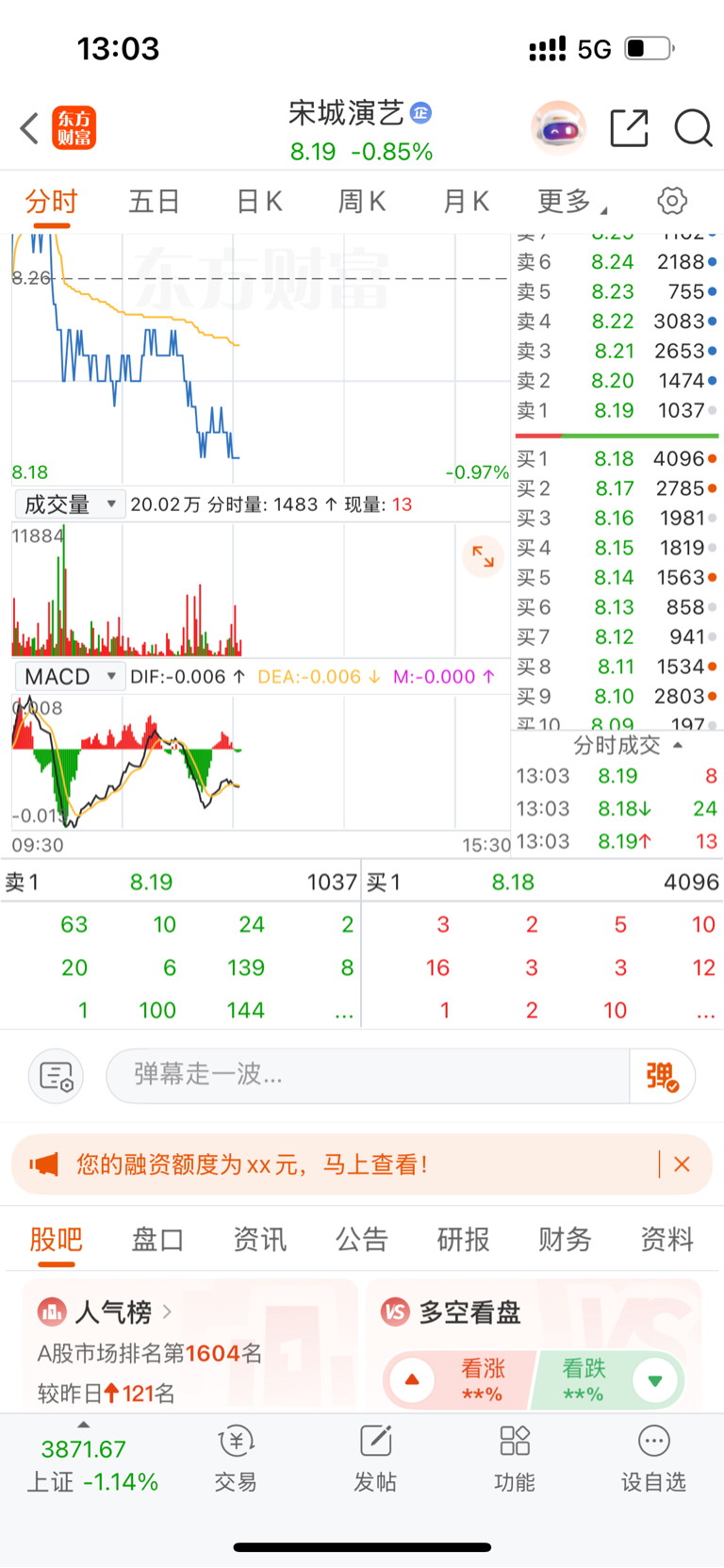Tap the share export icon
The image size is (724, 1568).
629,128
